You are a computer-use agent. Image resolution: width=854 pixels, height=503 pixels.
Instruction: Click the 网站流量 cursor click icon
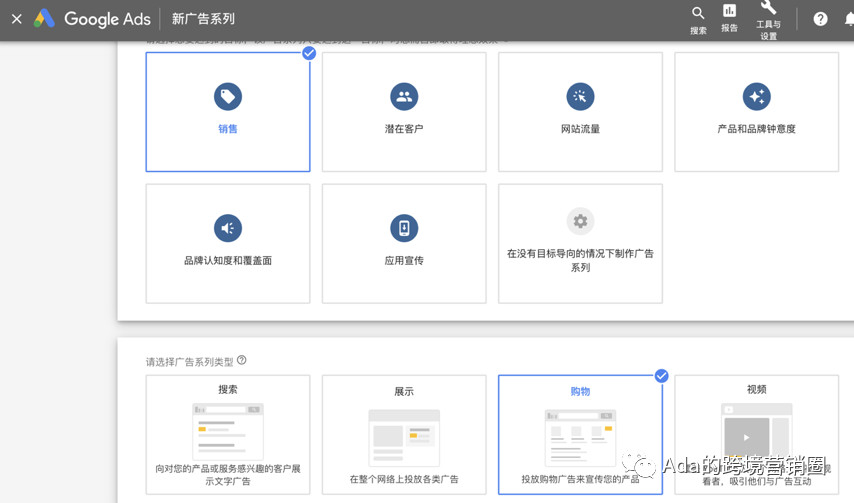click(581, 96)
